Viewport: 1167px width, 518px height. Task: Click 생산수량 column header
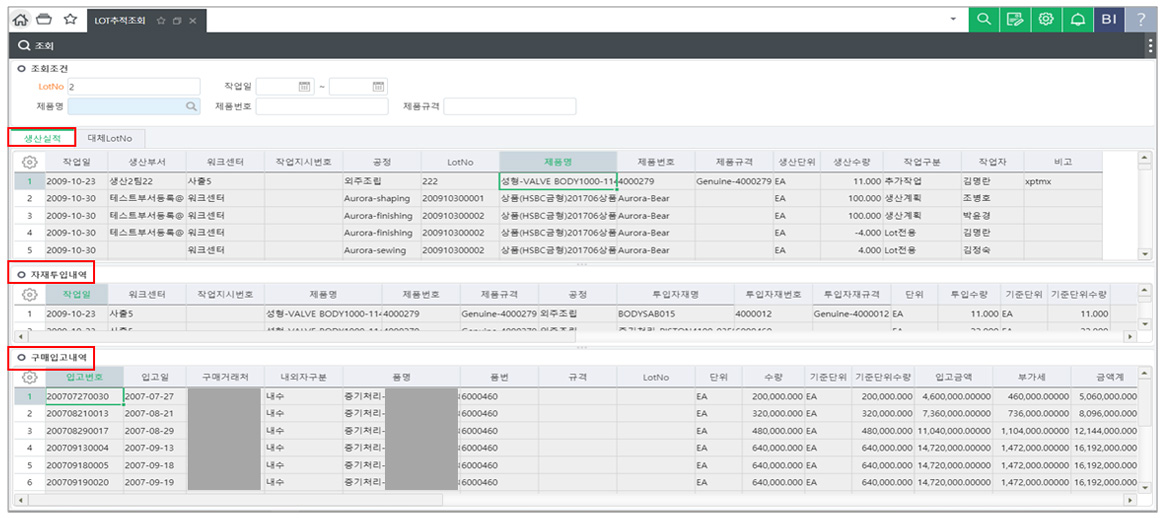click(852, 162)
